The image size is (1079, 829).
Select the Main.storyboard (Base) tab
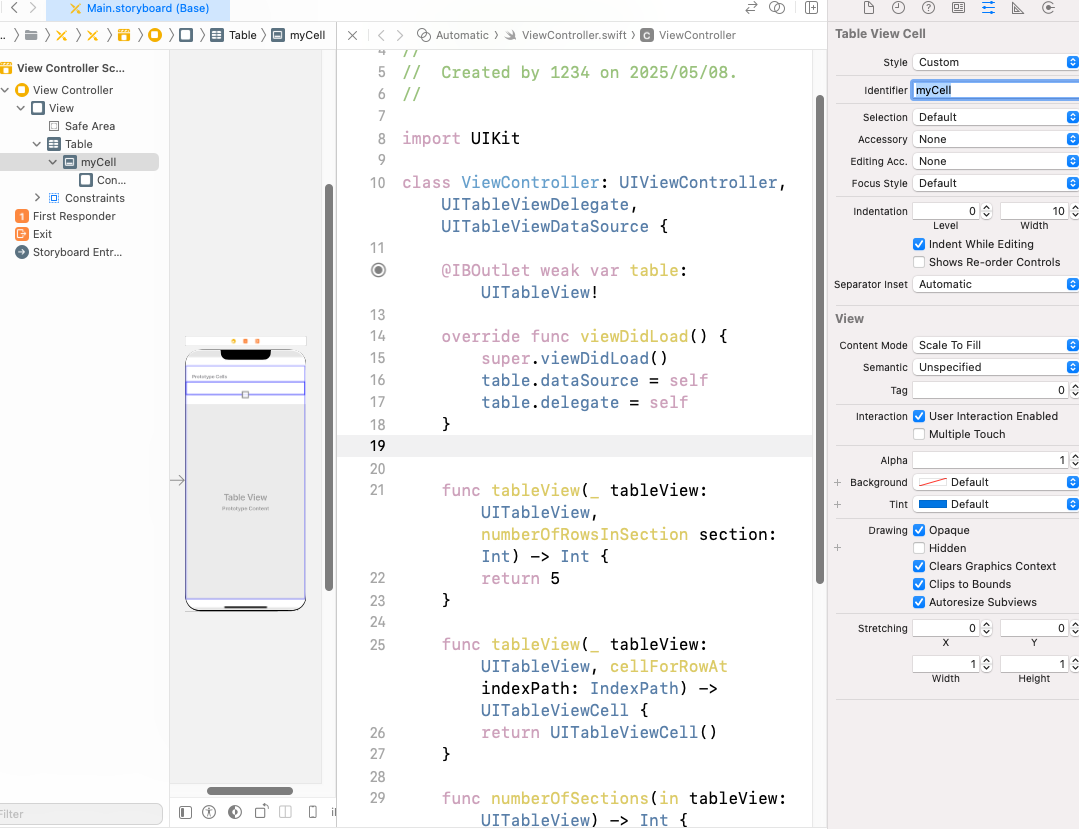[140, 8]
